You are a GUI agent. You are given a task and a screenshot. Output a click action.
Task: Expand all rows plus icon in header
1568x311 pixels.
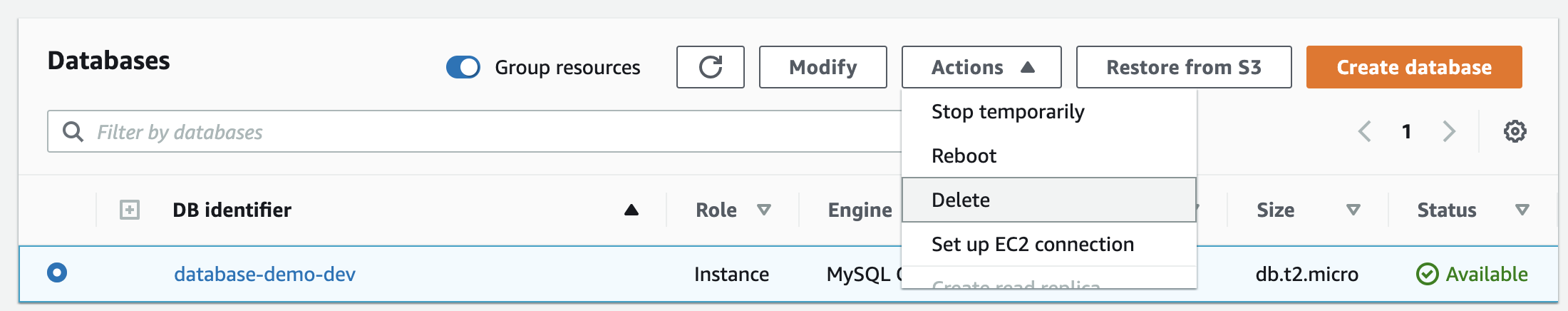coord(130,210)
